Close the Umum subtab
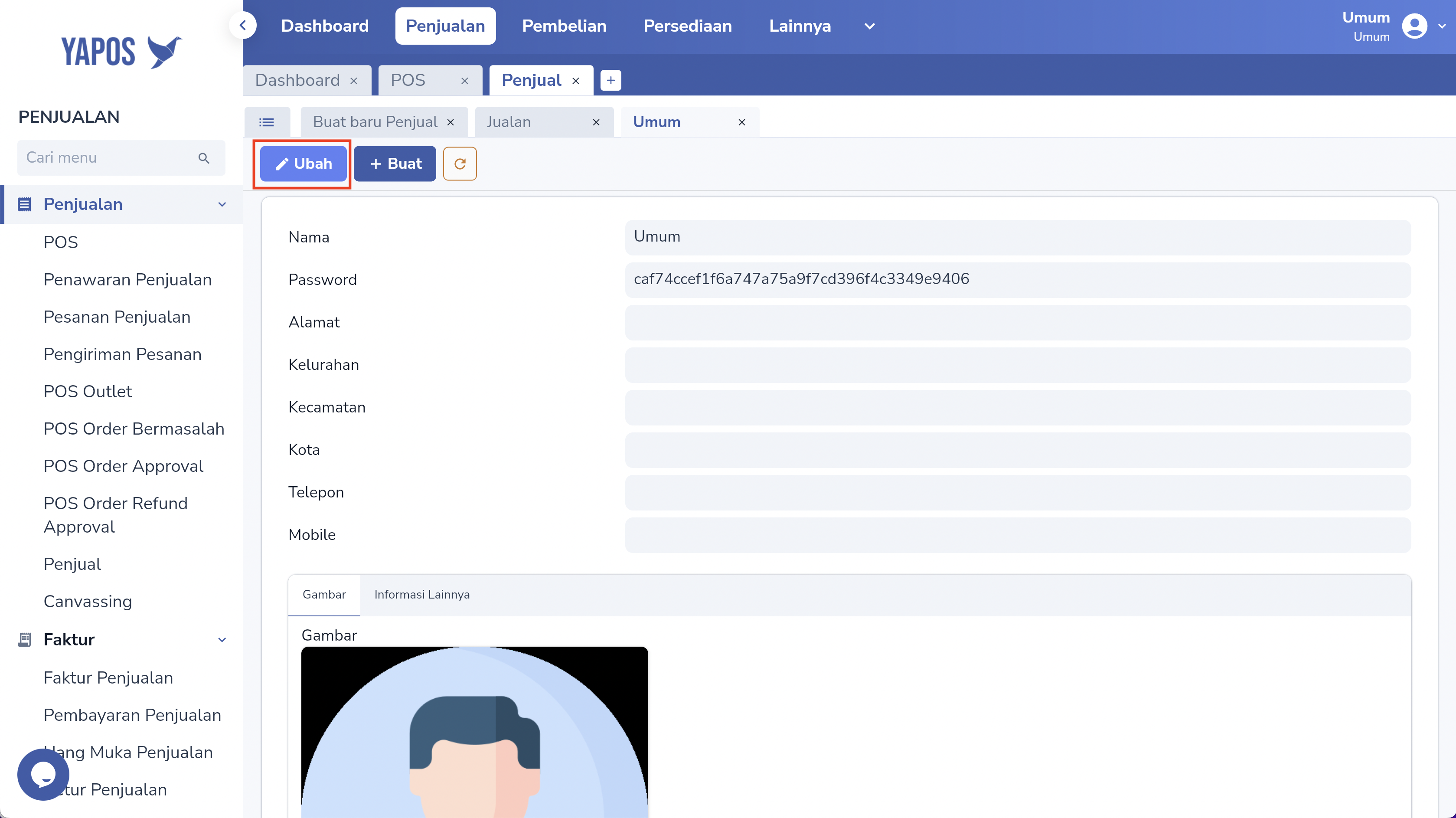This screenshot has width=1456, height=818. pos(741,122)
